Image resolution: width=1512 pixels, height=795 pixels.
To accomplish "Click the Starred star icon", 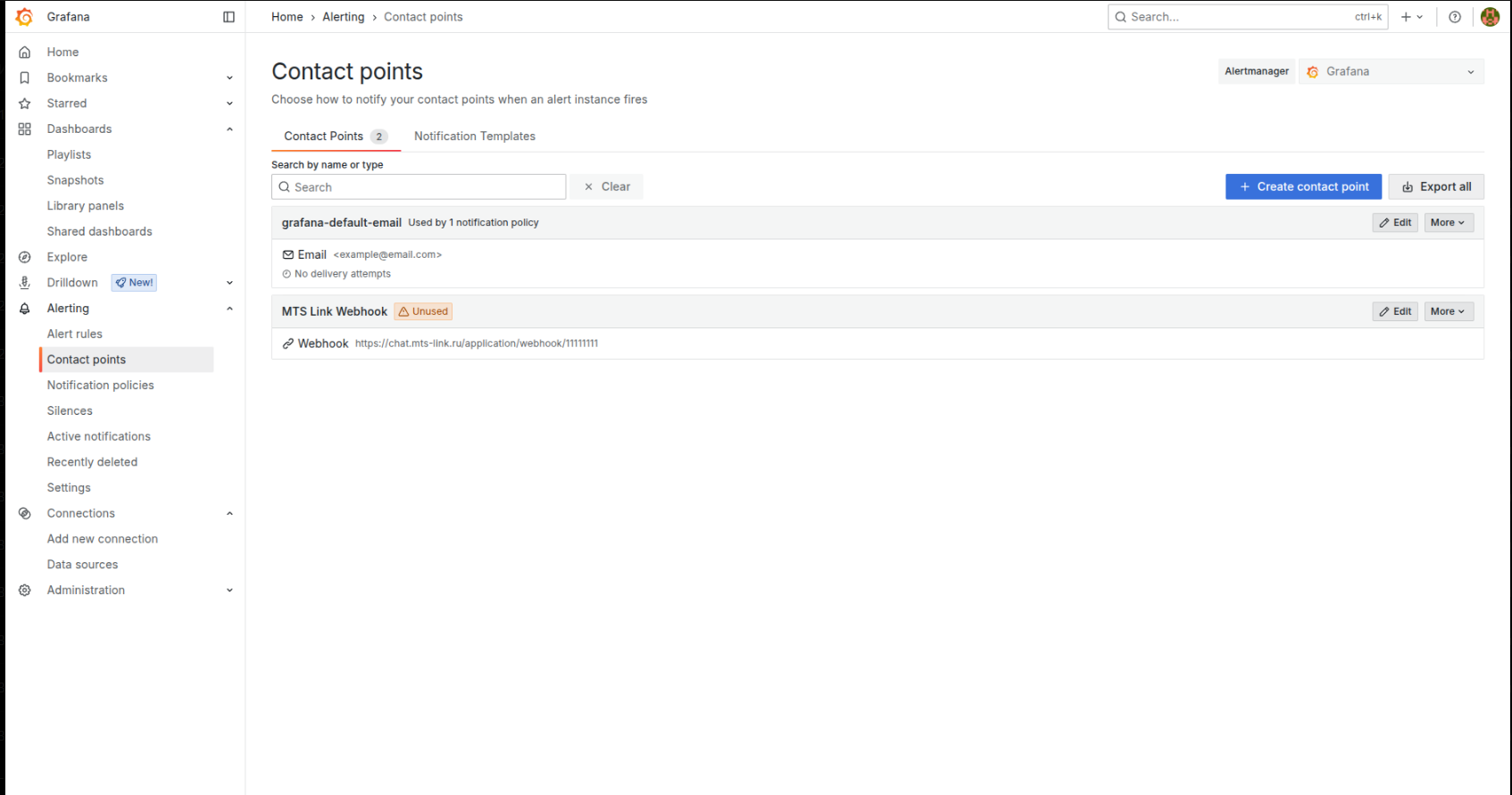I will (25, 104).
